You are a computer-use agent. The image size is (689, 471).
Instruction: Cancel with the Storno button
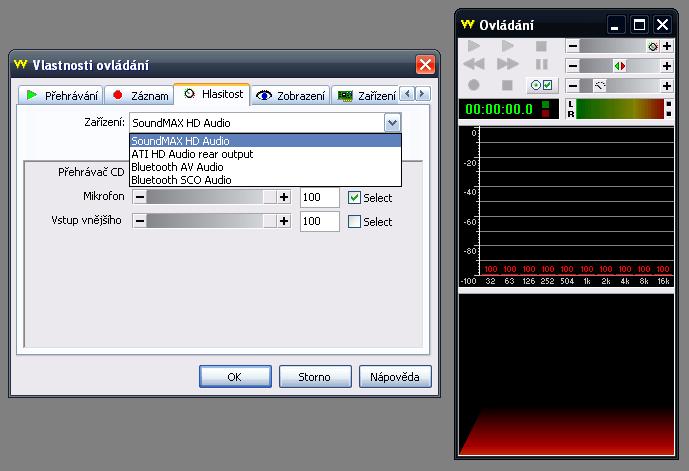[x=315, y=377]
